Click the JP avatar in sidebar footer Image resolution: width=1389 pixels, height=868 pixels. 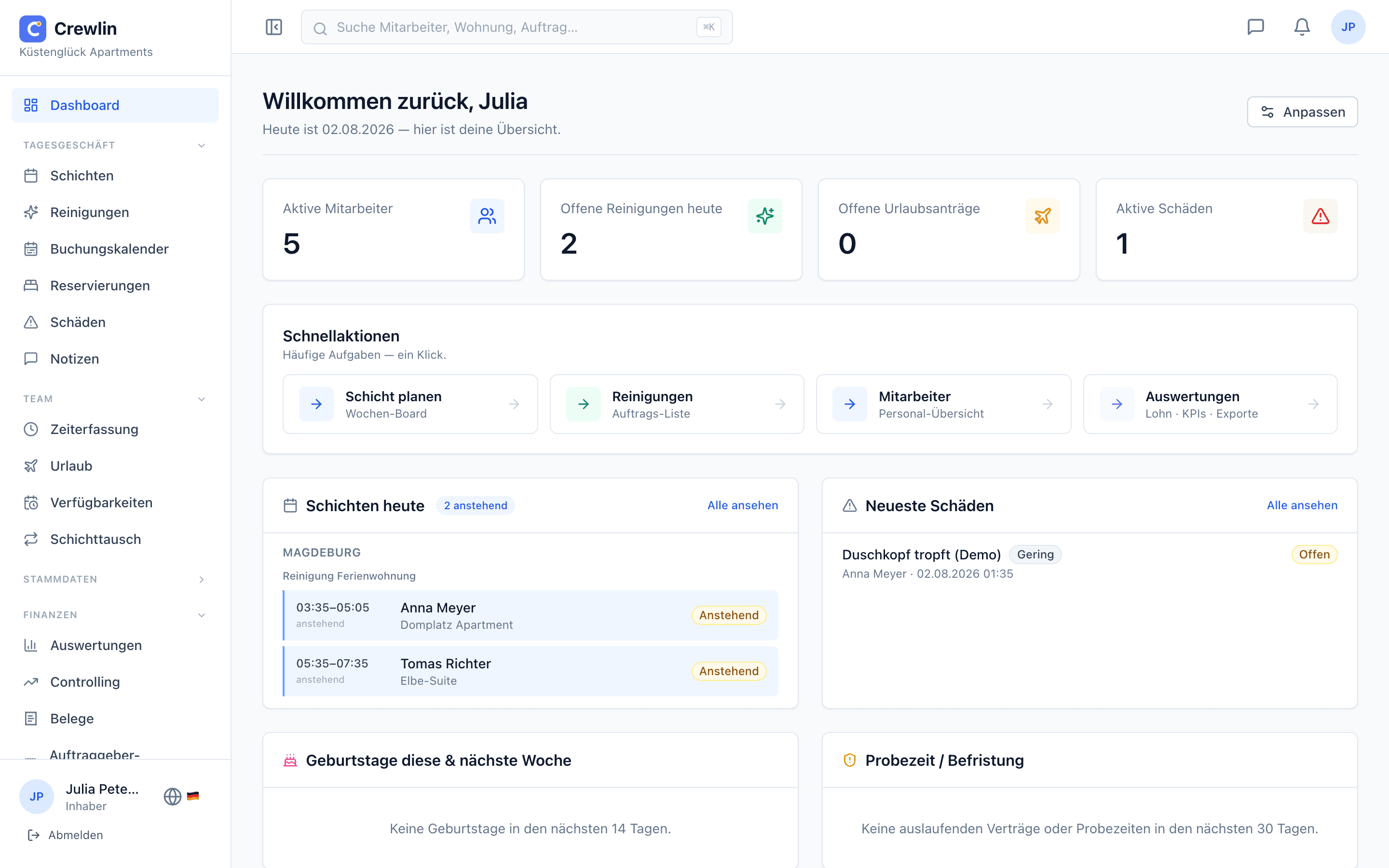coord(36,796)
